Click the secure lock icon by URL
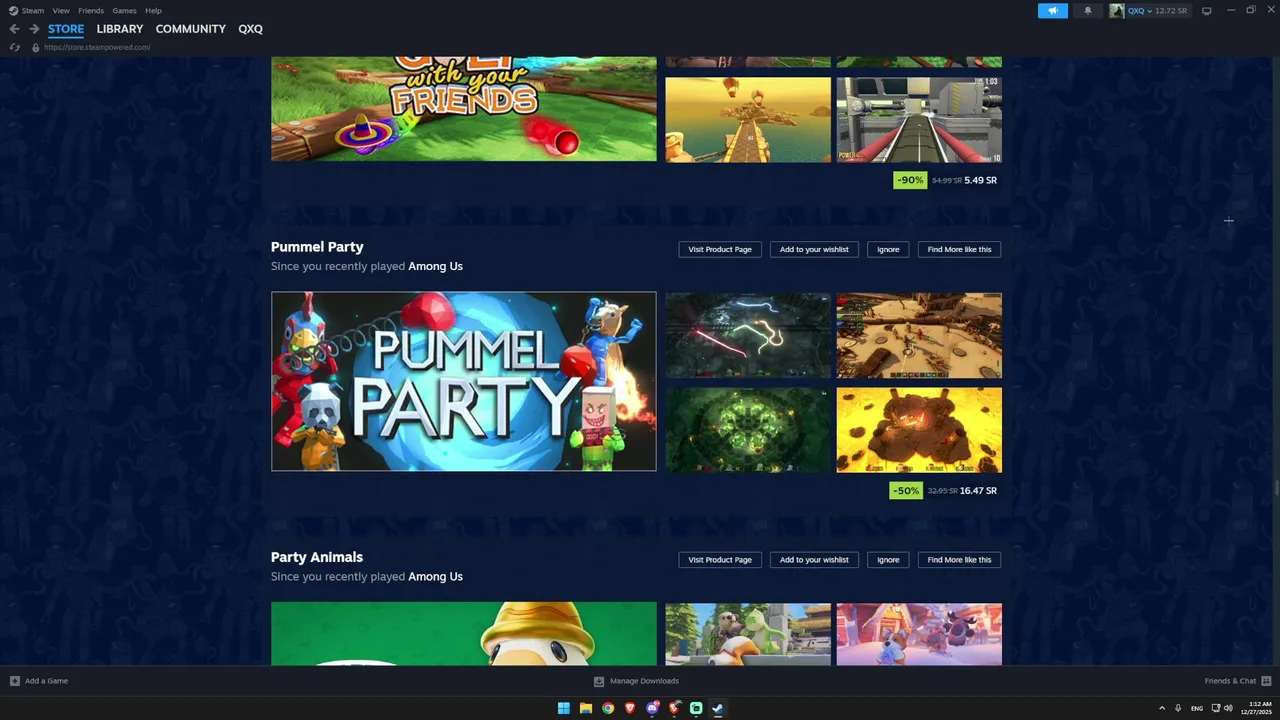The height and width of the screenshot is (720, 1280). (36, 47)
